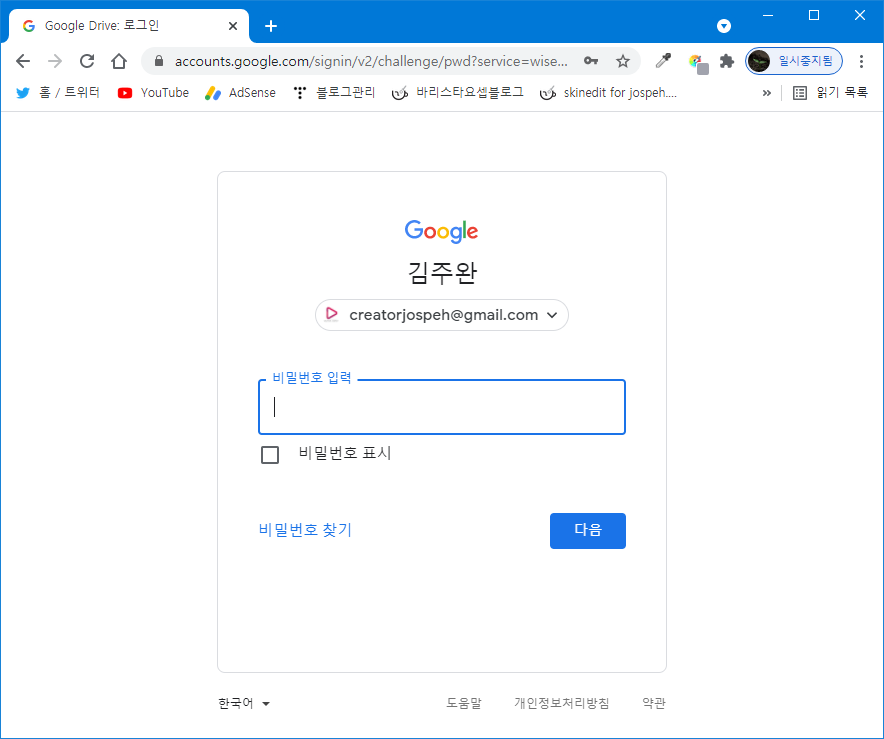Open the 바리스타요셉블로그 bookmark
The width and height of the screenshot is (884, 739).
click(458, 92)
